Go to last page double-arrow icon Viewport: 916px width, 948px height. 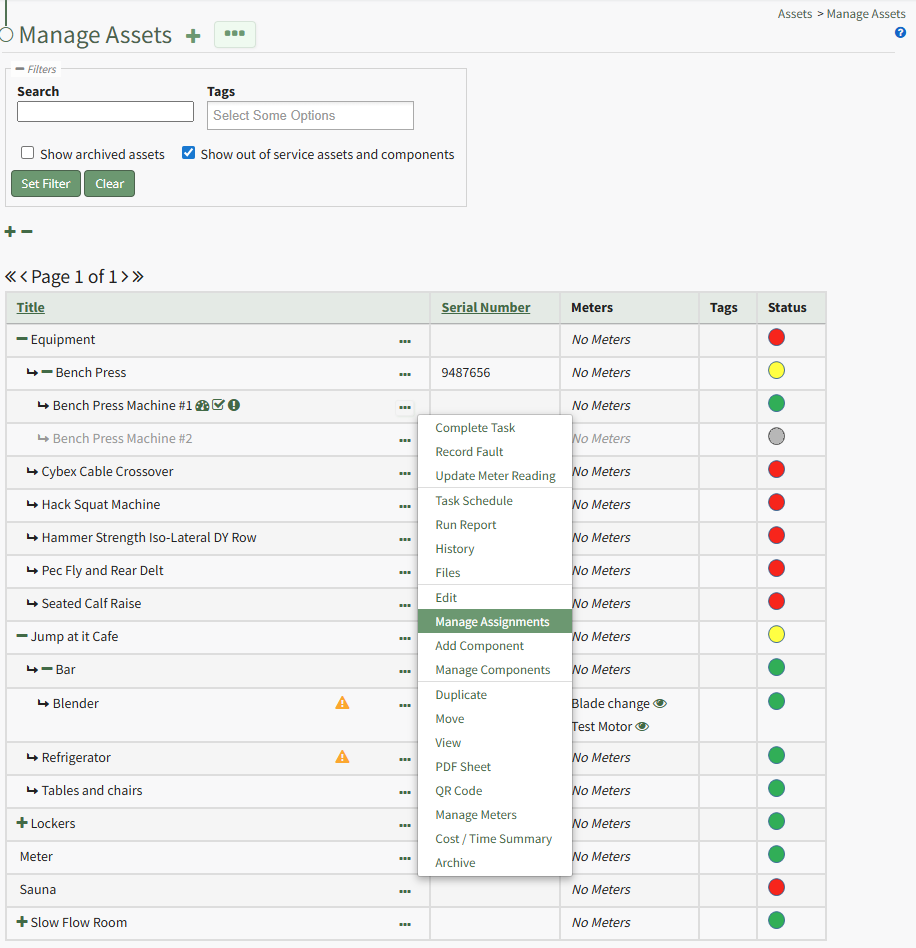pyautogui.click(x=138, y=277)
